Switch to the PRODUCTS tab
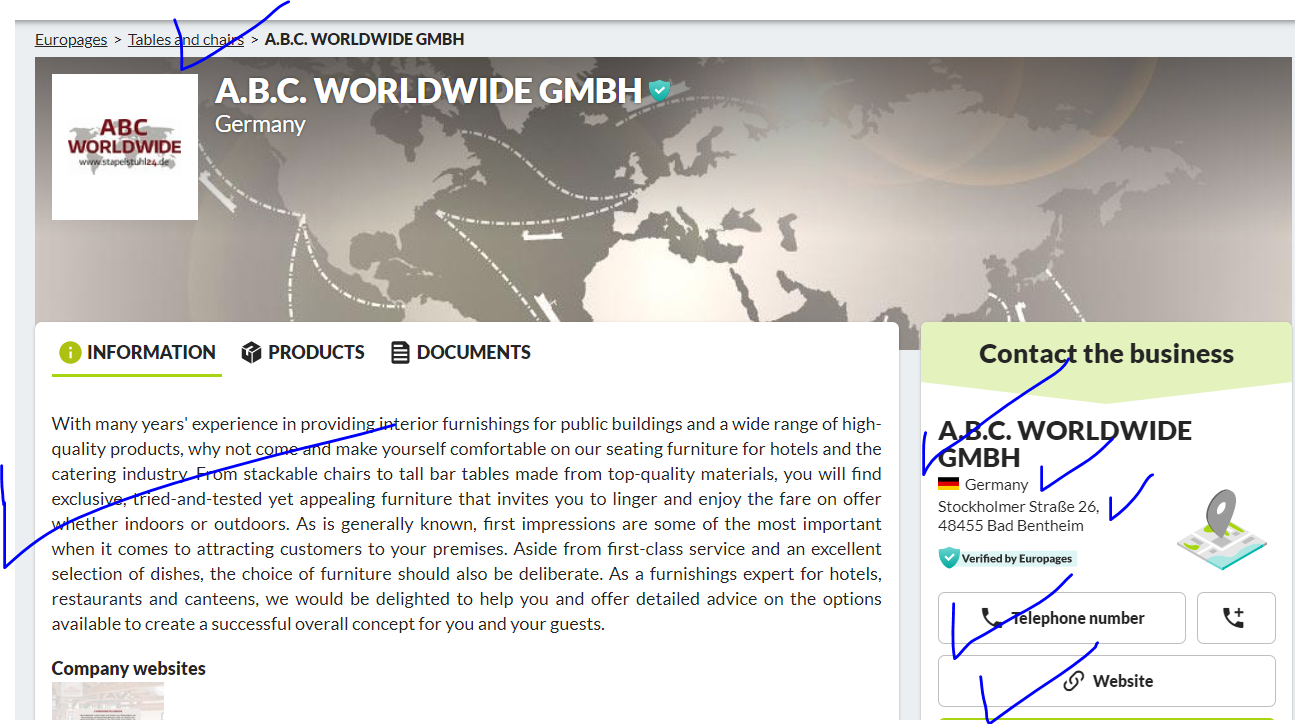The height and width of the screenshot is (724, 1295). coord(303,352)
